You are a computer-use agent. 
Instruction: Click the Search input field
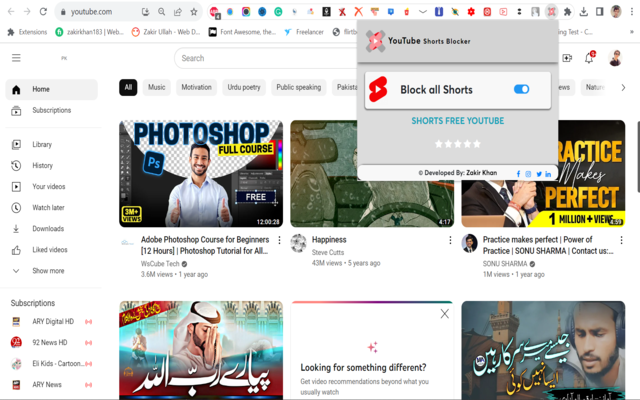coord(265,58)
